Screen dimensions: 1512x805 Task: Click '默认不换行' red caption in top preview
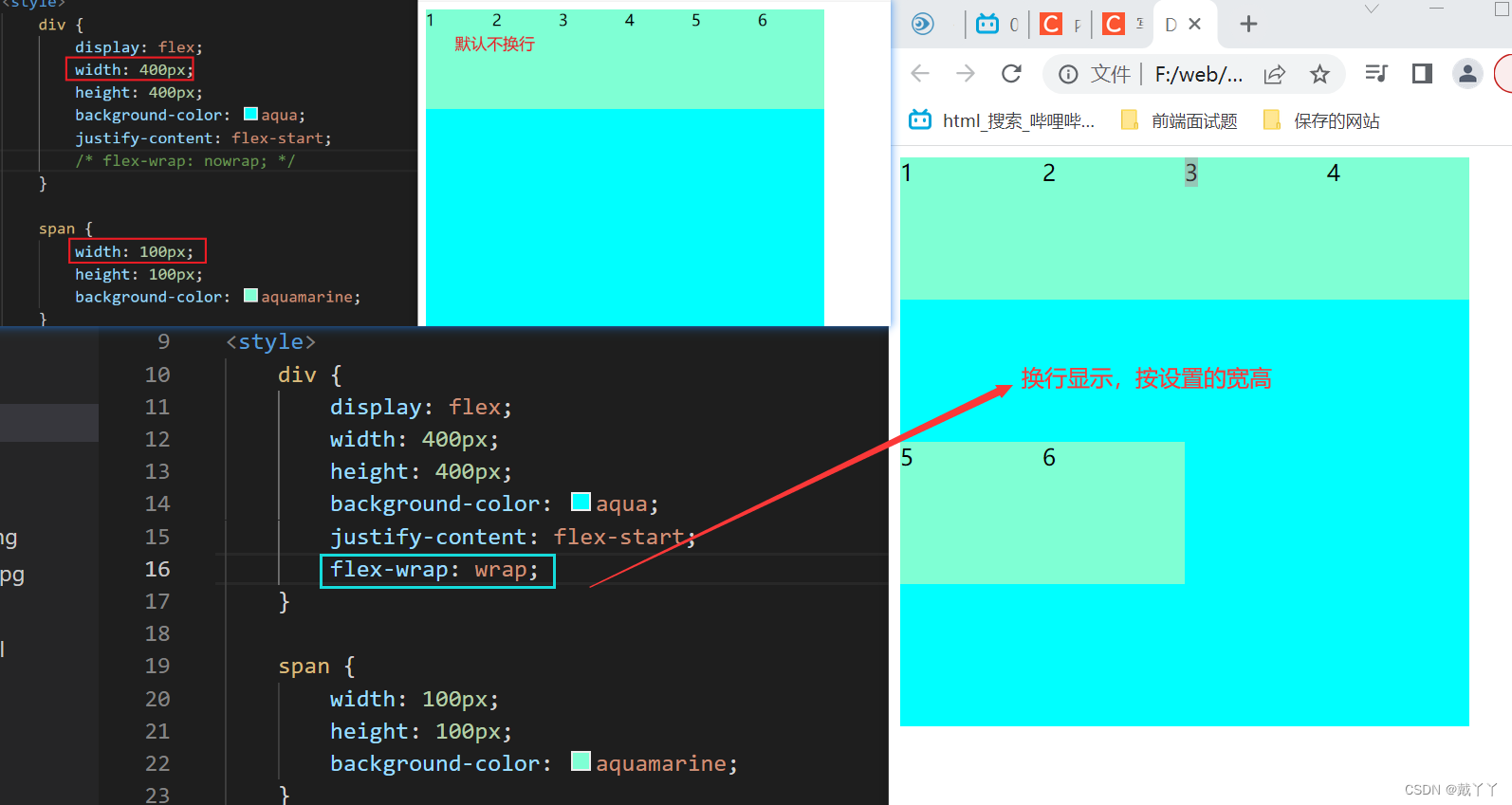[494, 44]
